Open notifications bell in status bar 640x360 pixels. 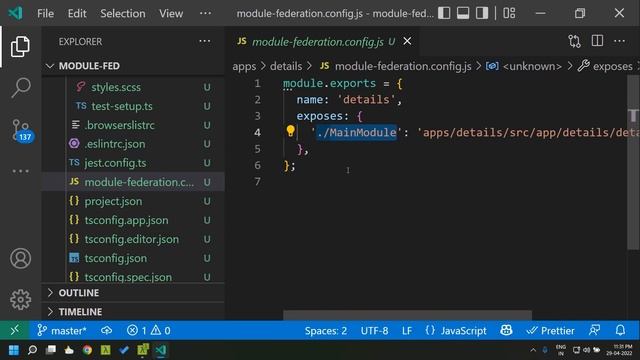coord(620,330)
